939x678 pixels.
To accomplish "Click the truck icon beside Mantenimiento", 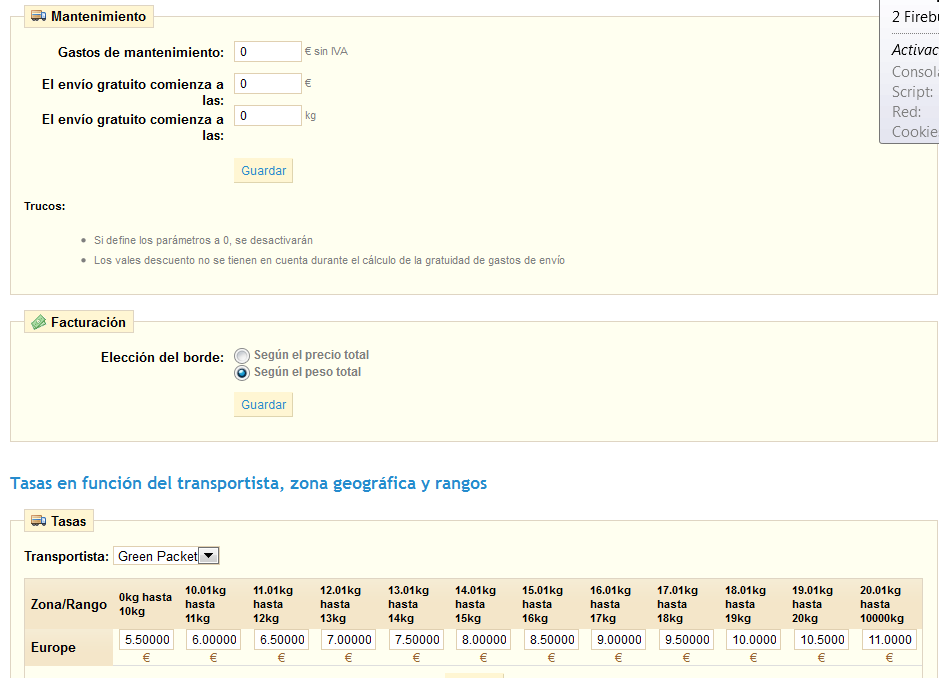I will coord(38,16).
